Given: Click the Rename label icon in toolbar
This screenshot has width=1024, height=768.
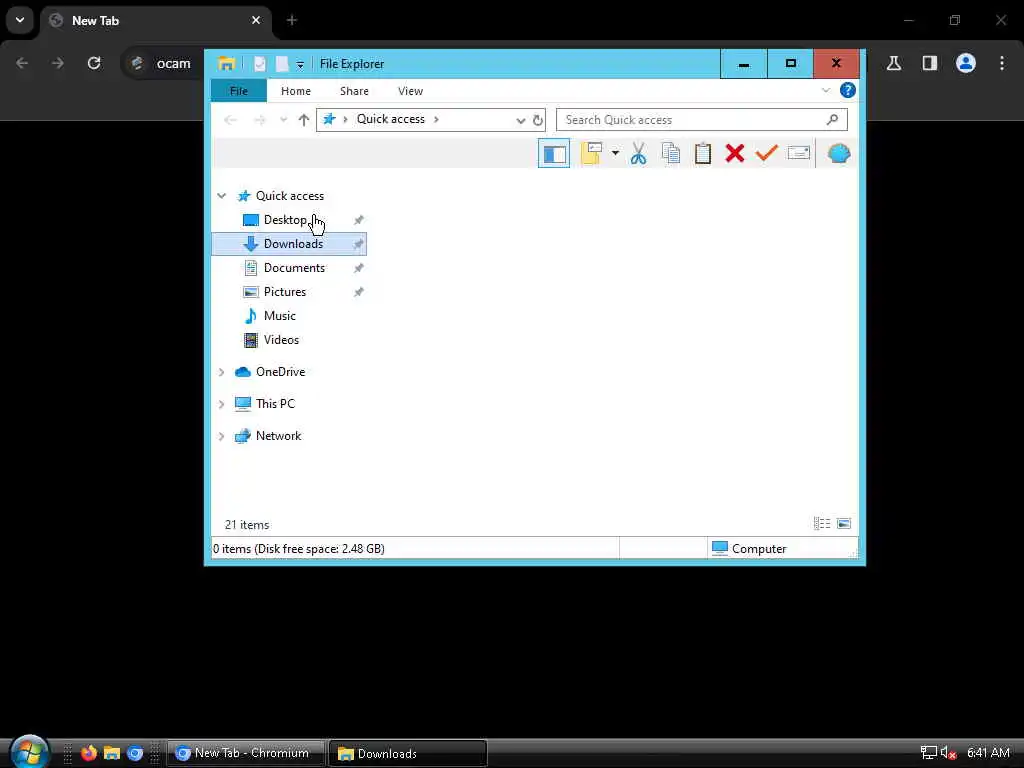Looking at the screenshot, I should click(x=798, y=153).
